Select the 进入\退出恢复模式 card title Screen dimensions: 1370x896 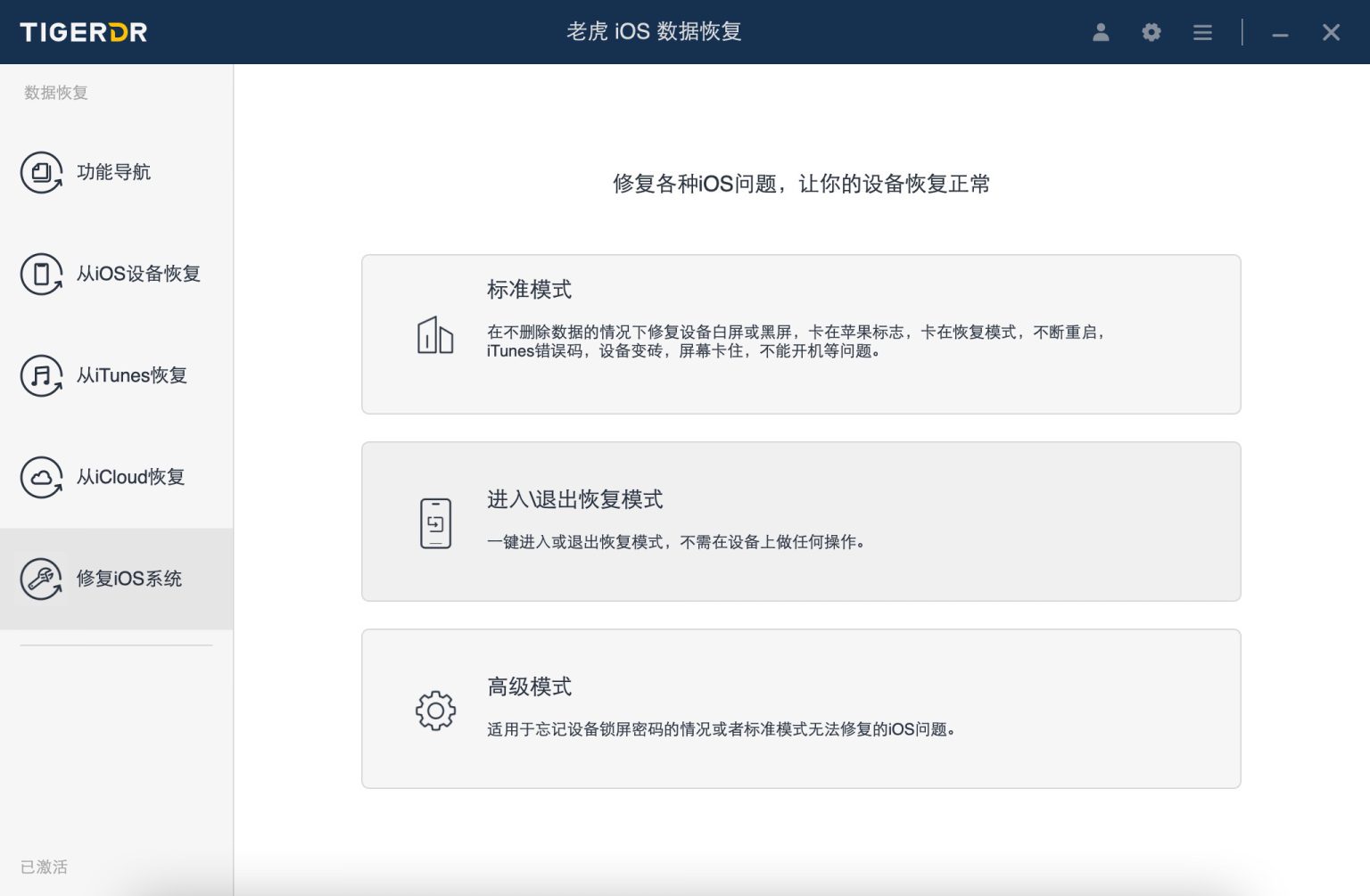tap(574, 499)
